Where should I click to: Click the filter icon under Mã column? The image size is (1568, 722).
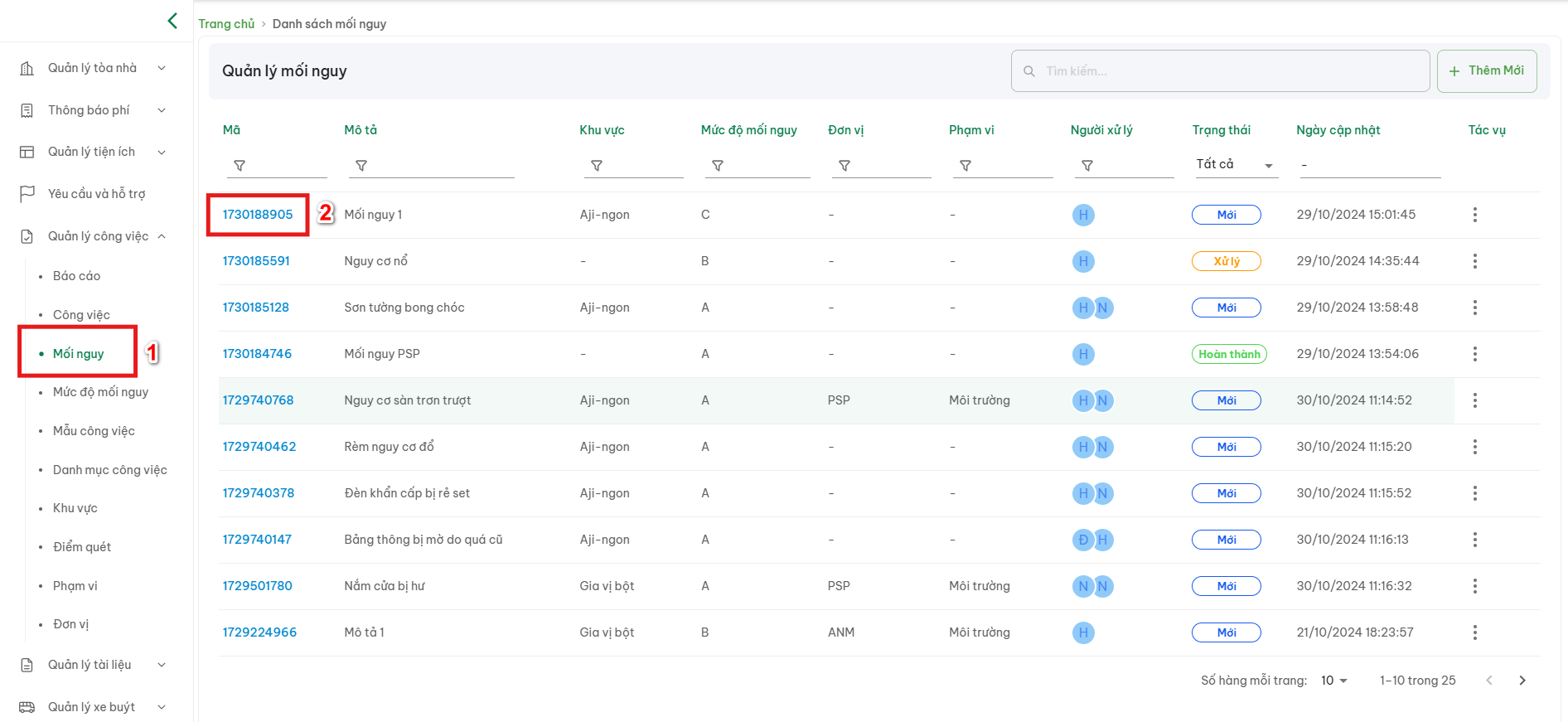[240, 166]
